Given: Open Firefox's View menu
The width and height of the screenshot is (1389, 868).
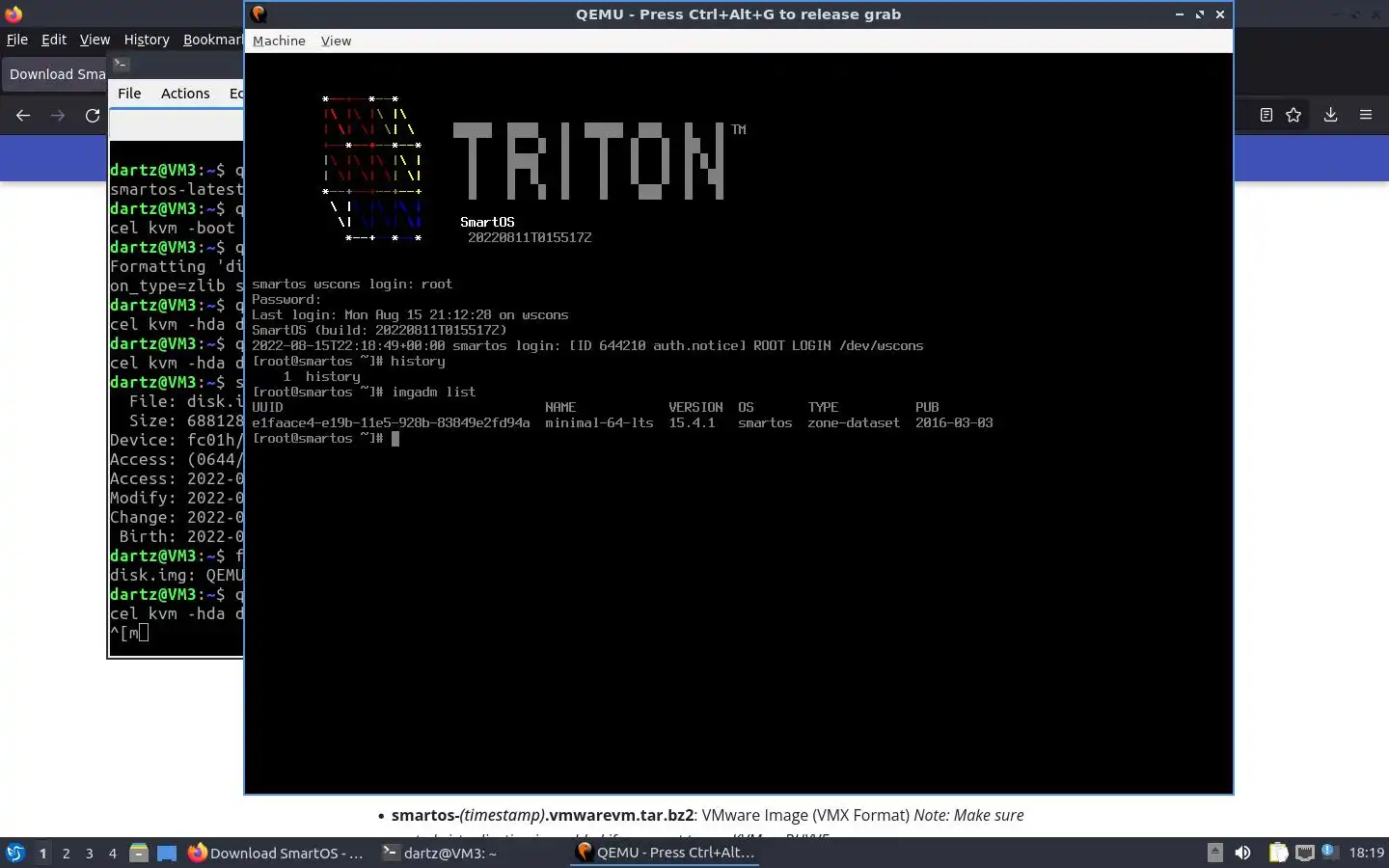Looking at the screenshot, I should point(95,40).
